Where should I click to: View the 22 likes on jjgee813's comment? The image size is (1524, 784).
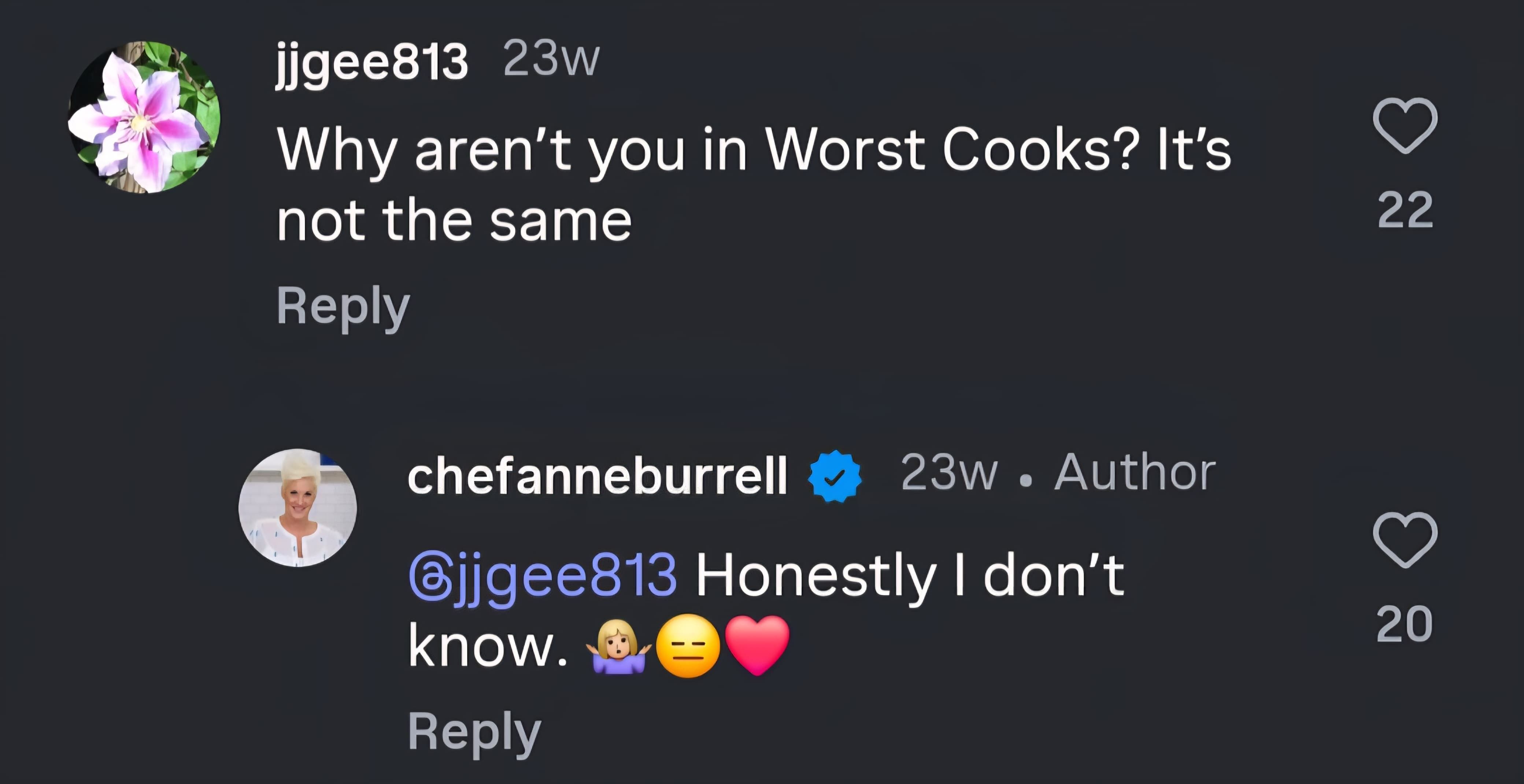pos(1405,210)
